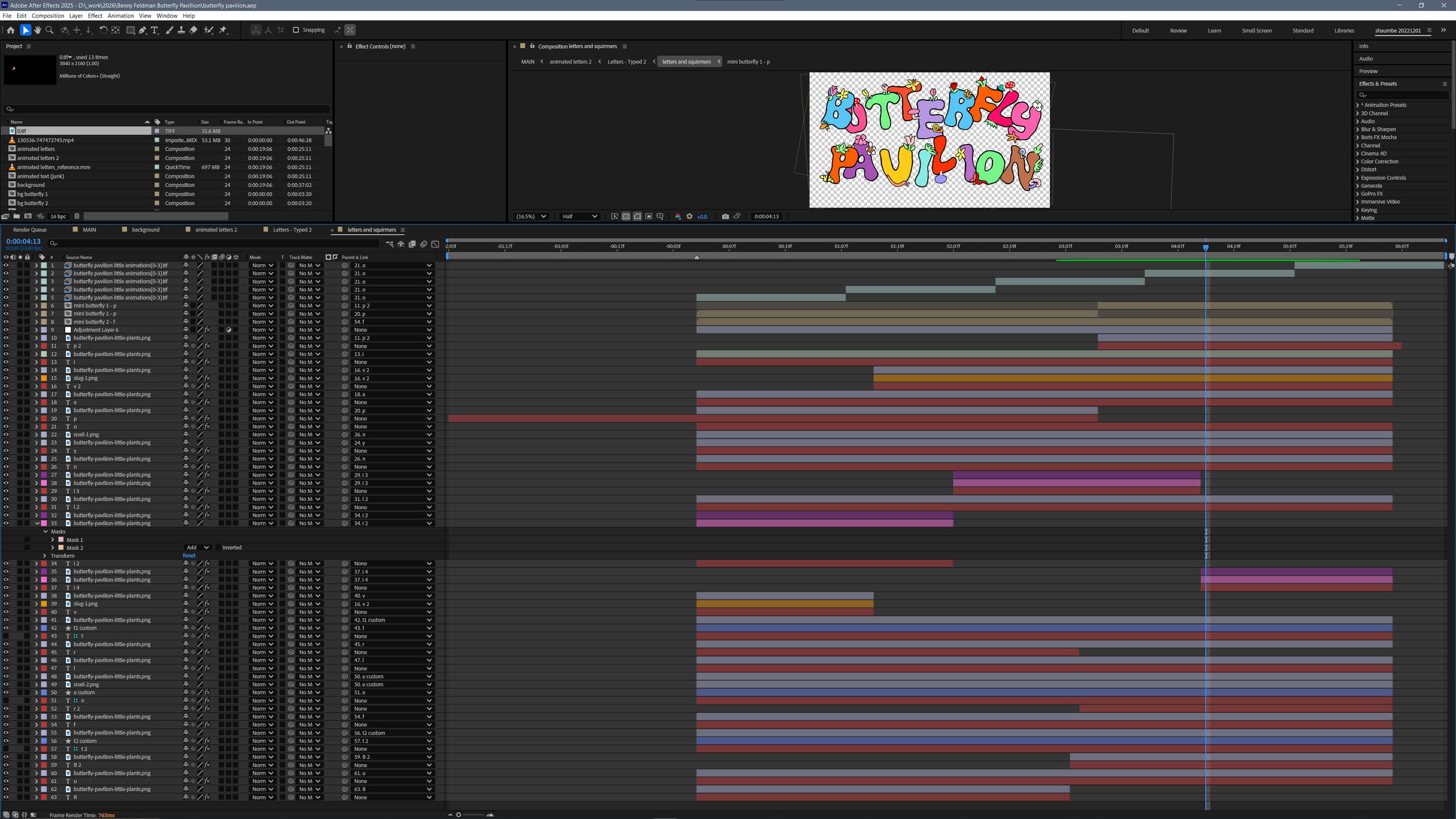Open the Add mask mode dropdown for Mask 2
1456x819 pixels.
[x=197, y=548]
